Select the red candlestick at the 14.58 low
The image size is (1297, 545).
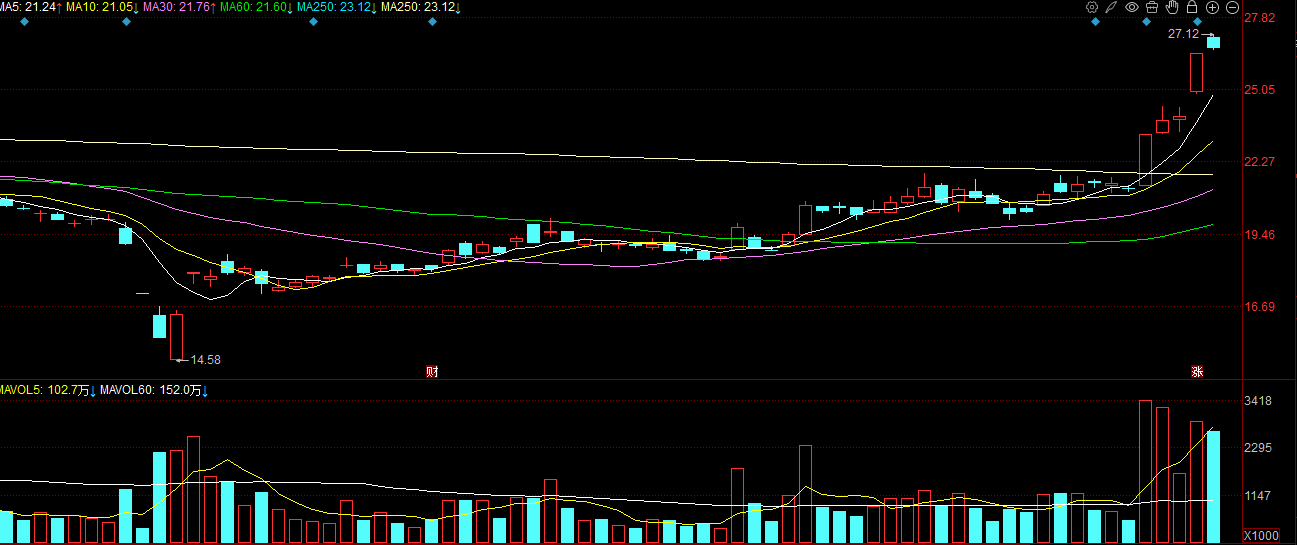[176, 336]
